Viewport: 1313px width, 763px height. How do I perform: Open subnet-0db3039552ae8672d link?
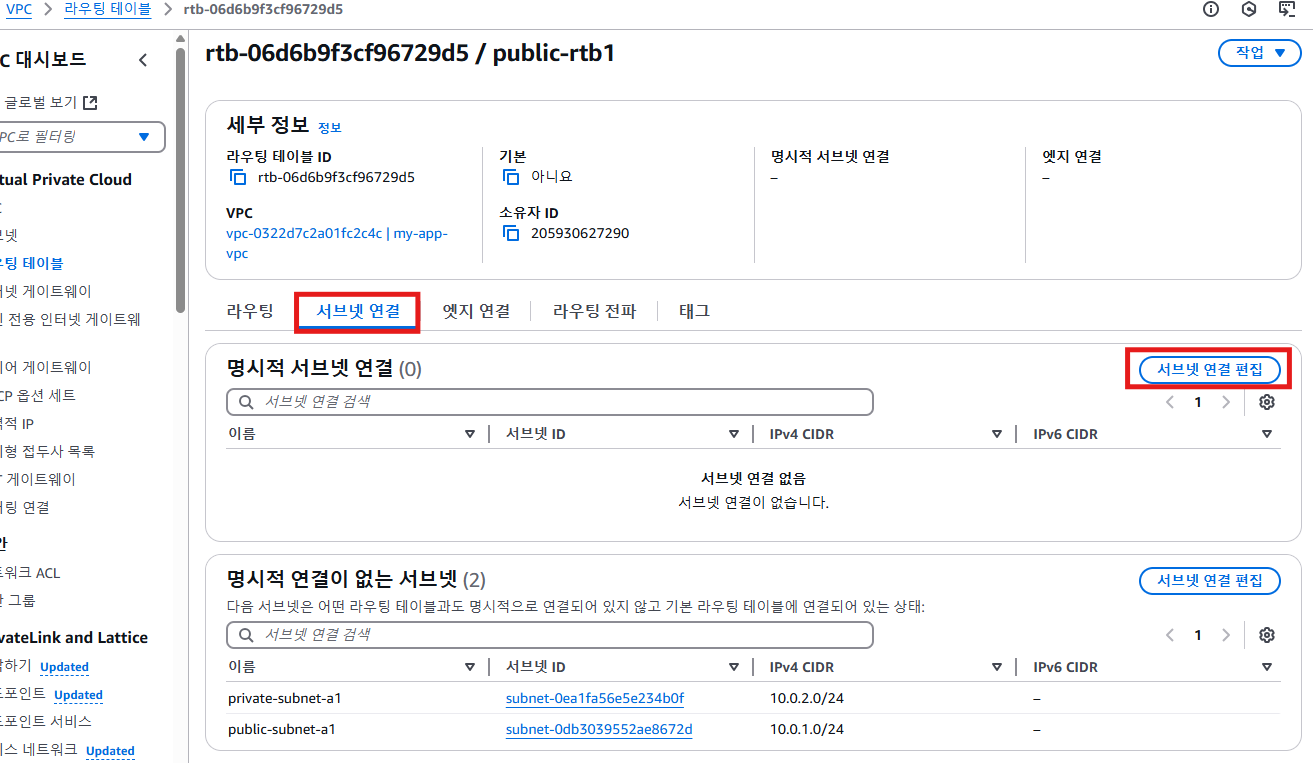(x=599, y=729)
